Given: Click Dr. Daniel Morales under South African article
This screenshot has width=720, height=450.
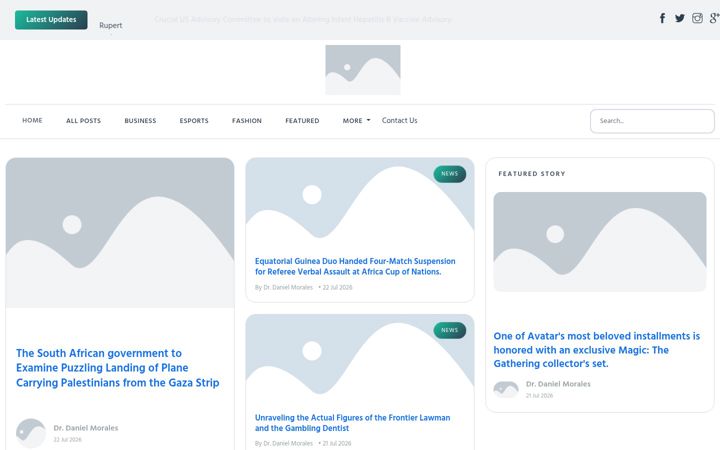Looking at the screenshot, I should [86, 428].
